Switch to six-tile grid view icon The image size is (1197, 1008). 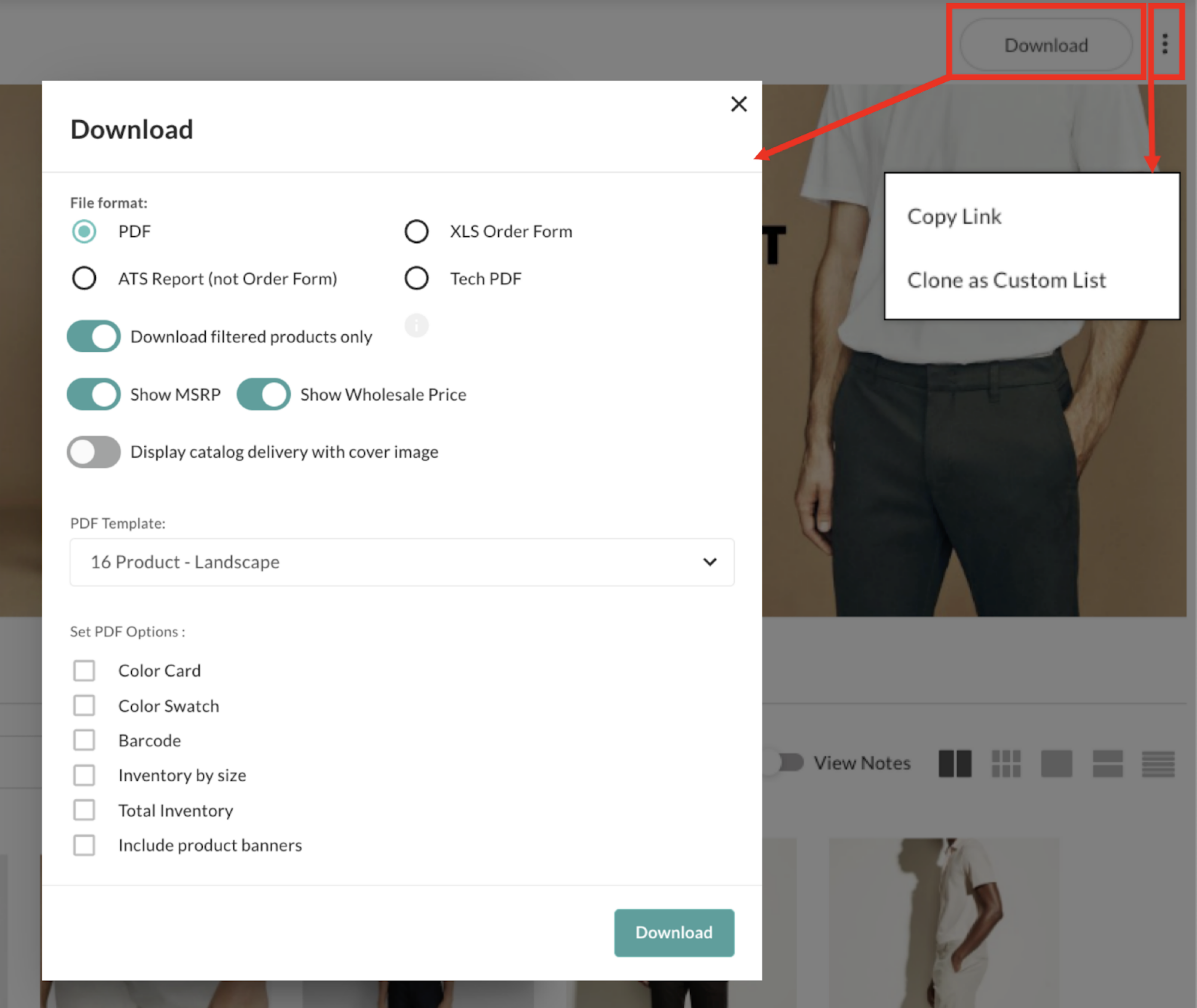[1005, 763]
